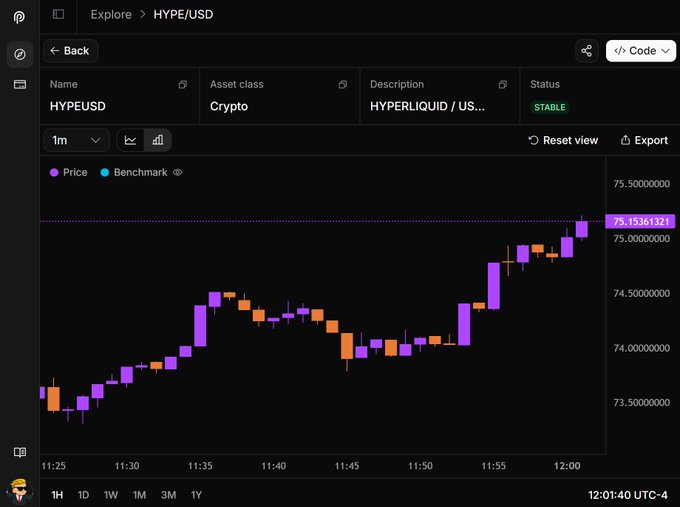Image resolution: width=680 pixels, height=507 pixels.
Task: Click the 11:25 time axis label
Action: 53,466
